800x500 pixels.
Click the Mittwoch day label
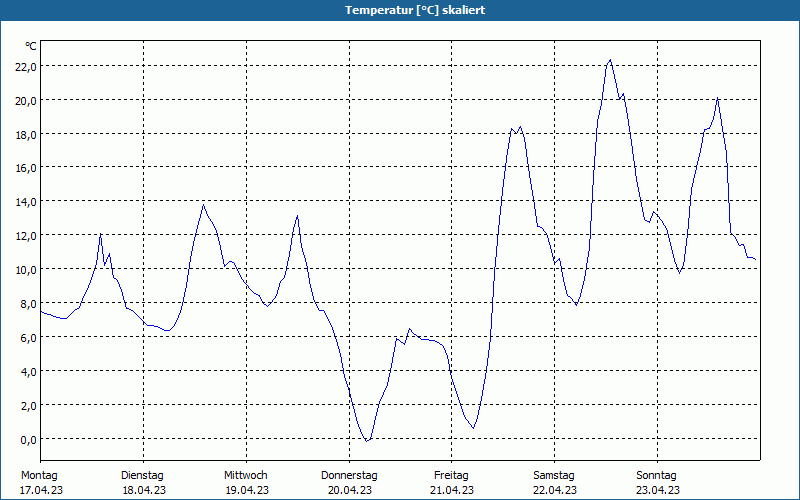245,476
